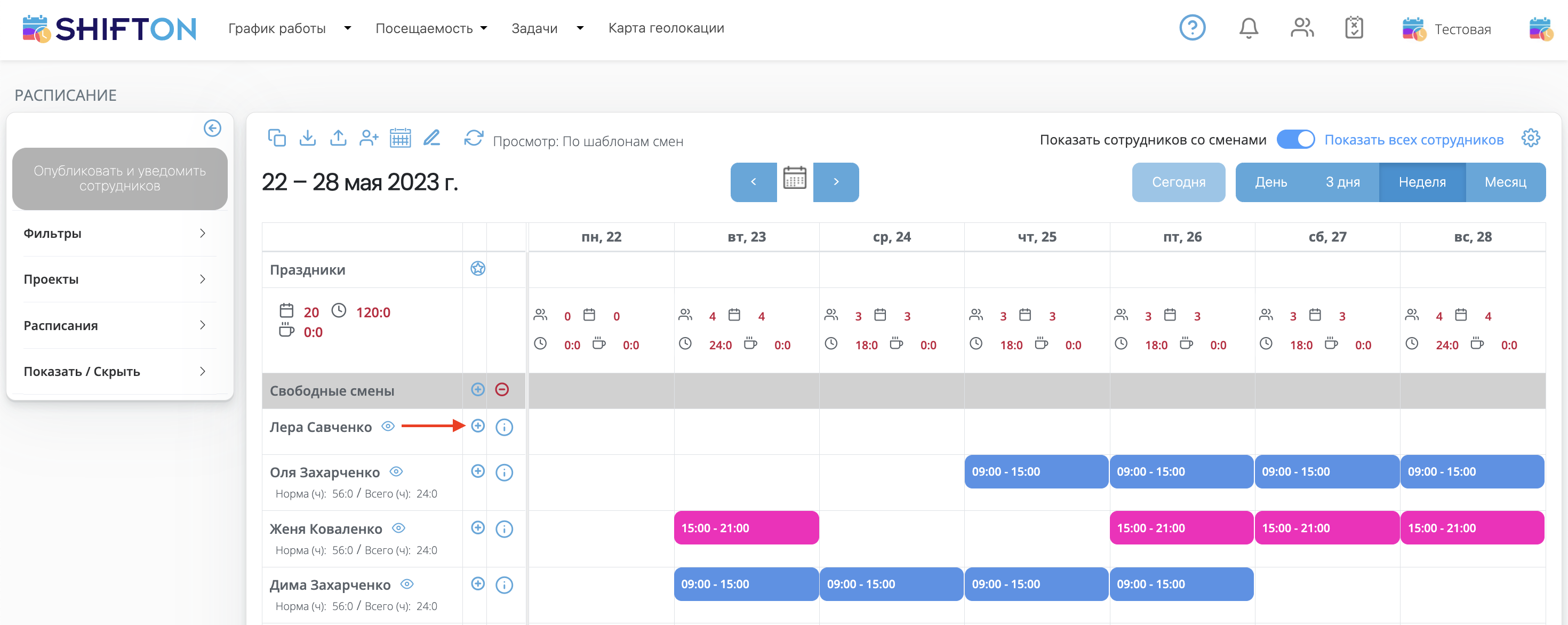Switch to the 3 дня view
This screenshot has height=625, width=1568.
coord(1342,182)
